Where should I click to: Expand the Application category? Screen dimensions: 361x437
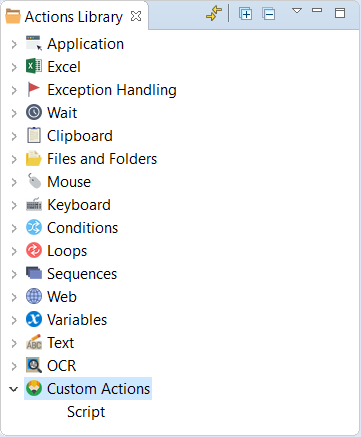(x=14, y=44)
